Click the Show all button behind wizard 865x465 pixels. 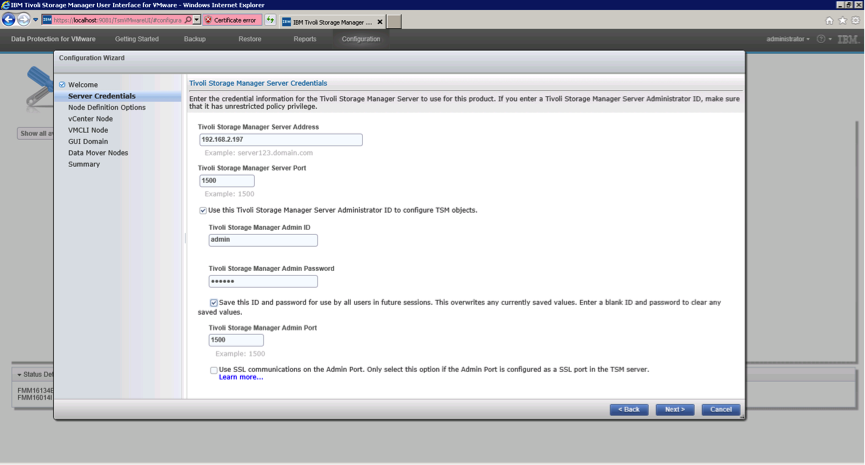[35, 133]
